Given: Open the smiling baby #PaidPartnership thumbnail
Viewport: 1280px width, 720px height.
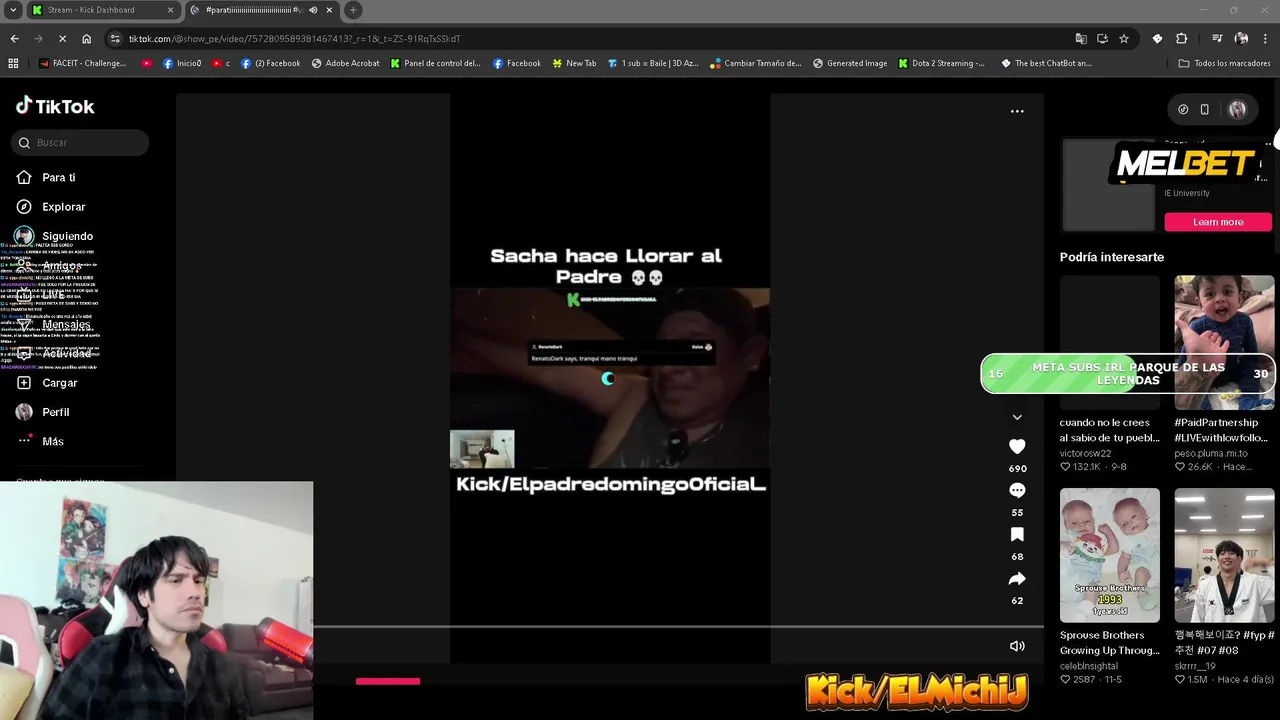Looking at the screenshot, I should point(1224,342).
